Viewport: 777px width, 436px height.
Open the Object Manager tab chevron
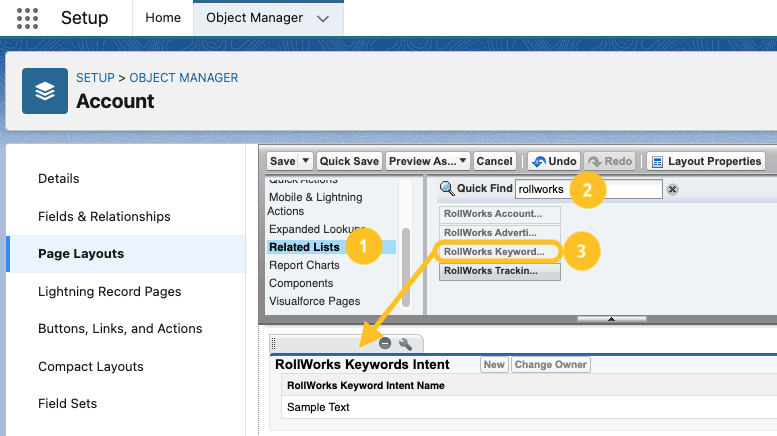tap(323, 19)
